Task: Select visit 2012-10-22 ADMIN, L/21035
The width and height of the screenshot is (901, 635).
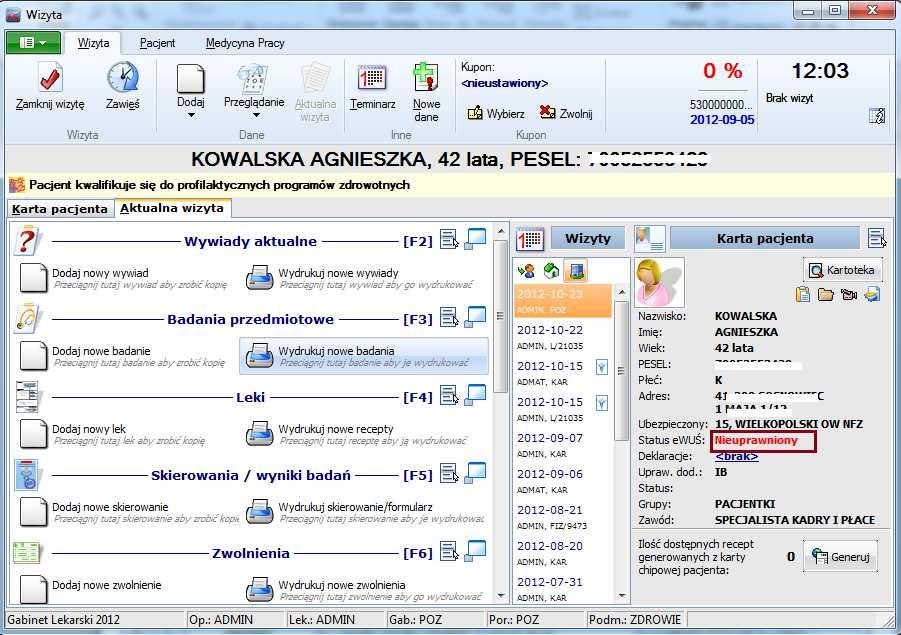Action: point(563,337)
